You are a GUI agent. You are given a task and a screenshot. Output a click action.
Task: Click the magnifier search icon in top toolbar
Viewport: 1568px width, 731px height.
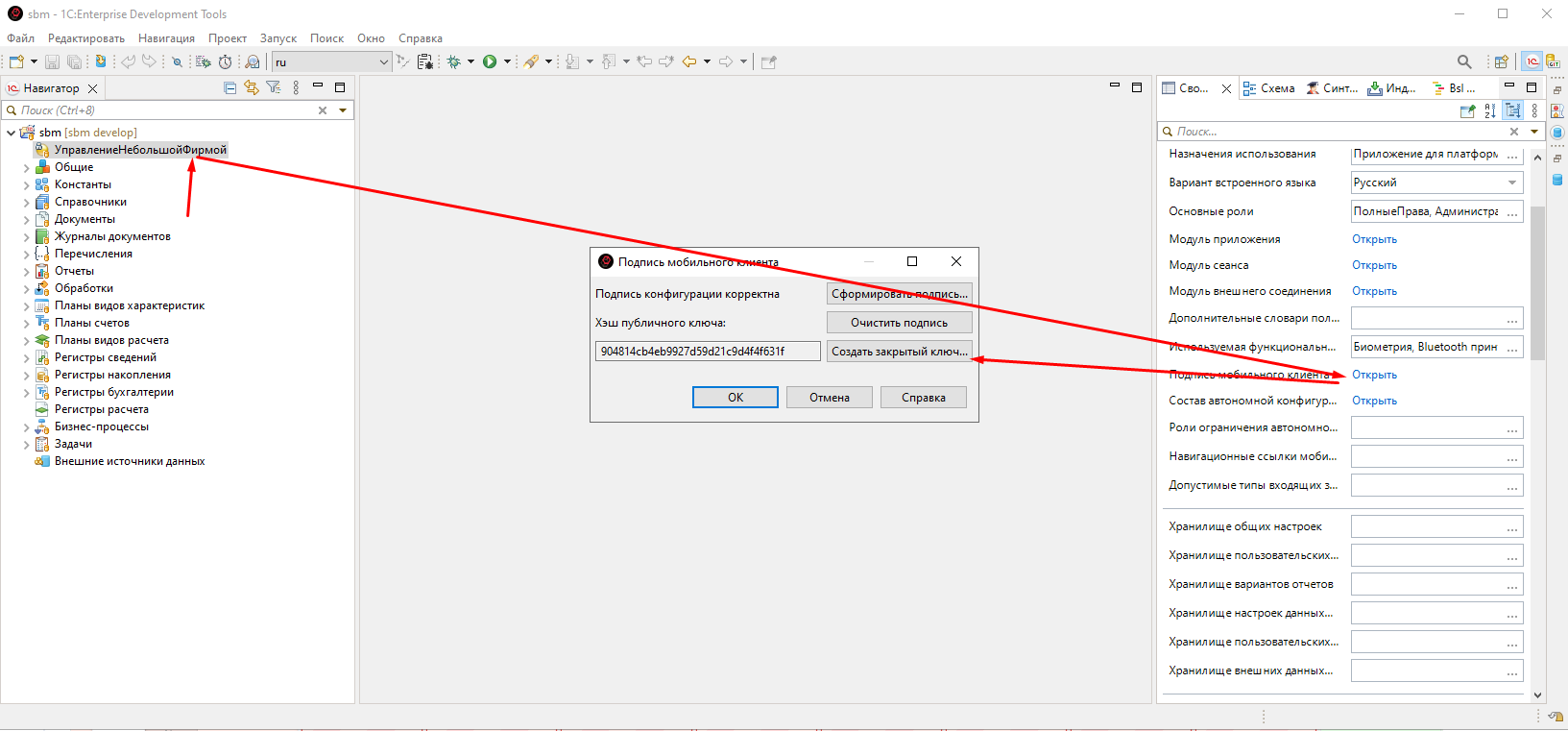[1463, 61]
